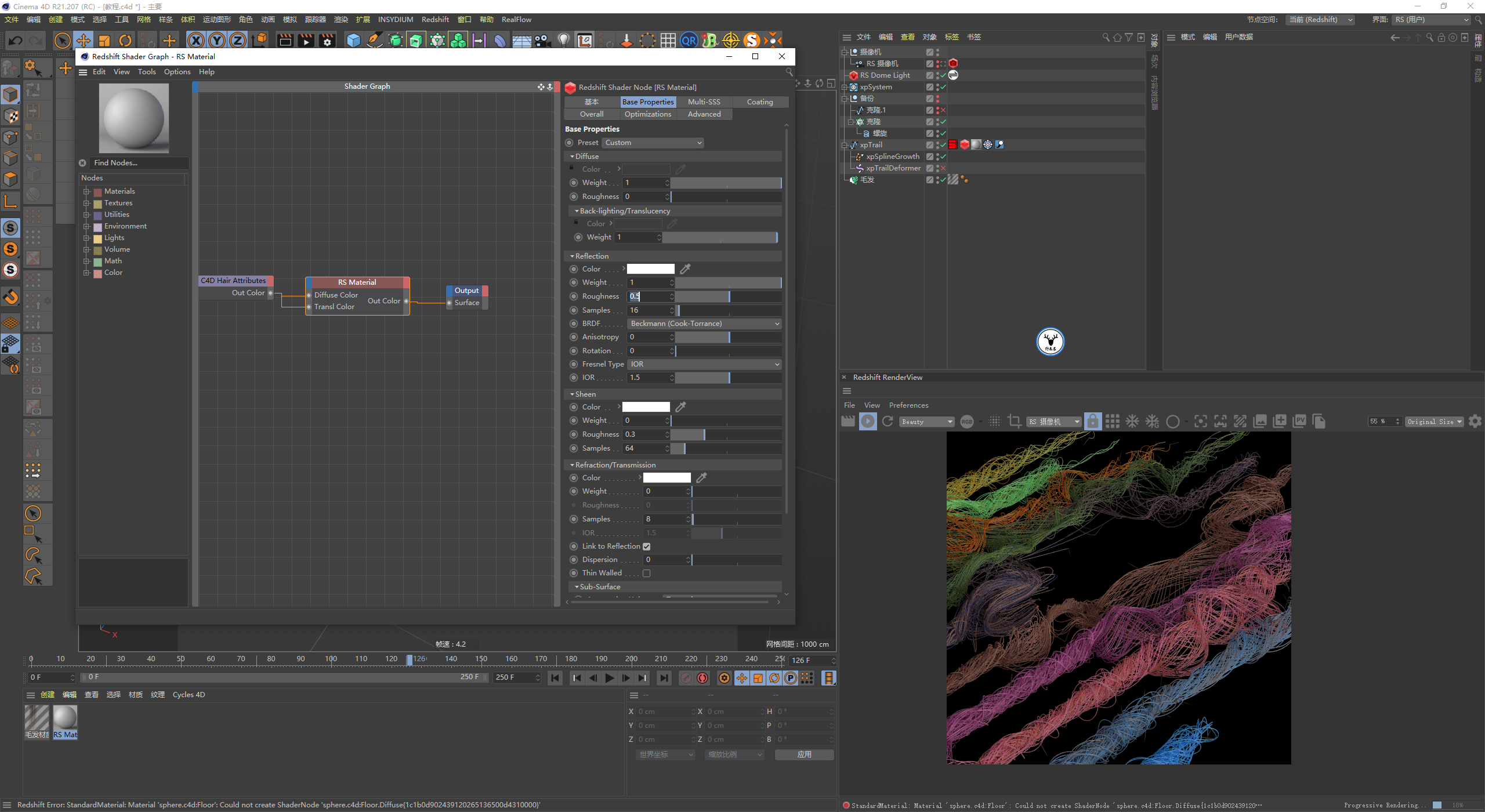
Task: Select the RS Material node in graph
Action: pos(357,282)
